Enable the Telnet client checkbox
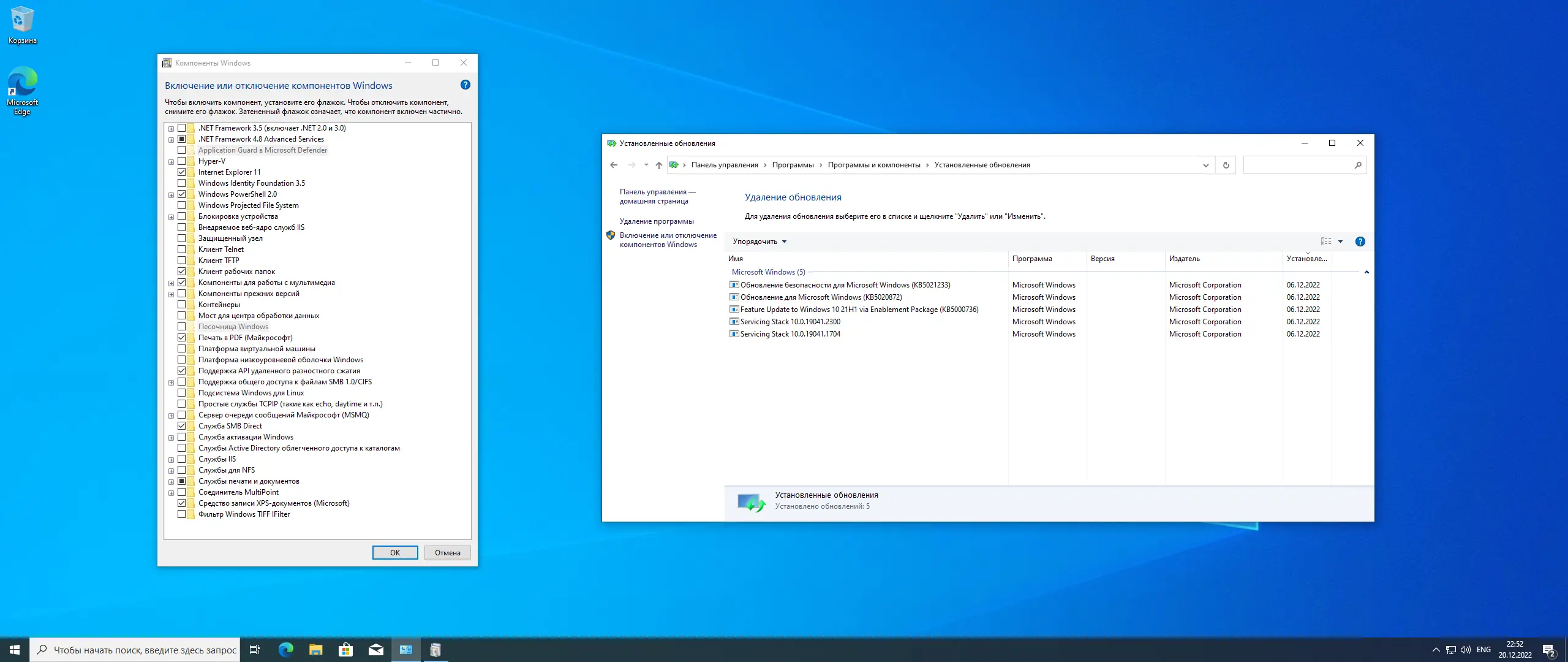 click(x=182, y=249)
